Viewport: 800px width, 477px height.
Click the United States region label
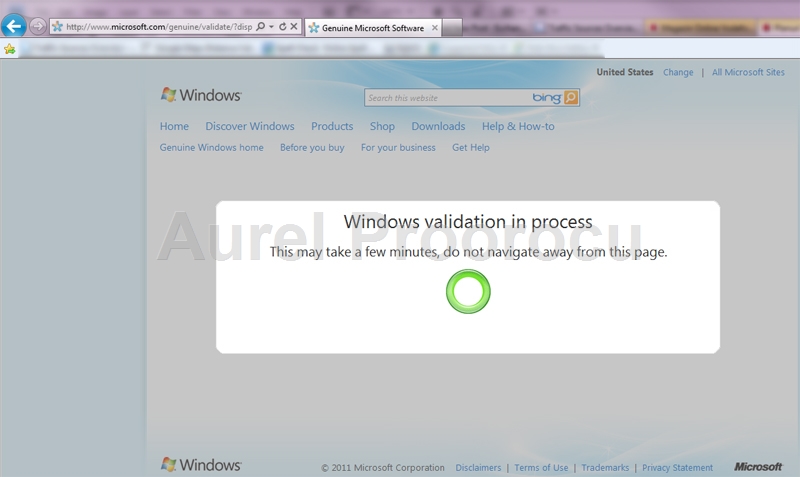point(625,72)
